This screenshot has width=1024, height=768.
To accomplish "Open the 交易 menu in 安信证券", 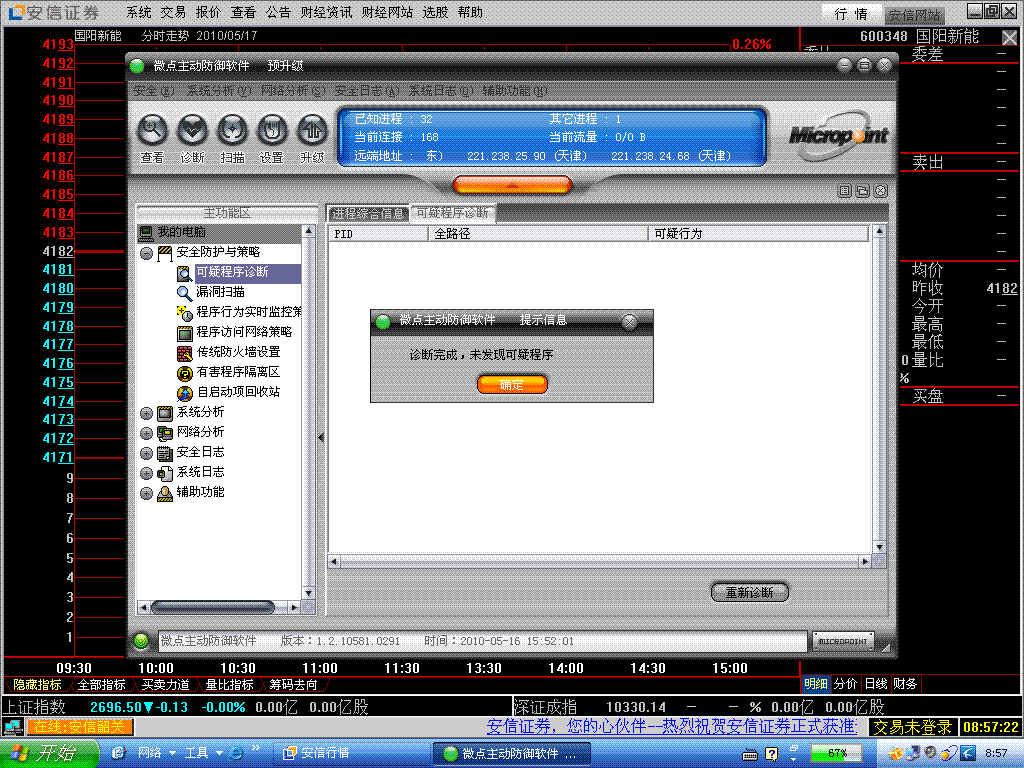I will (173, 12).
